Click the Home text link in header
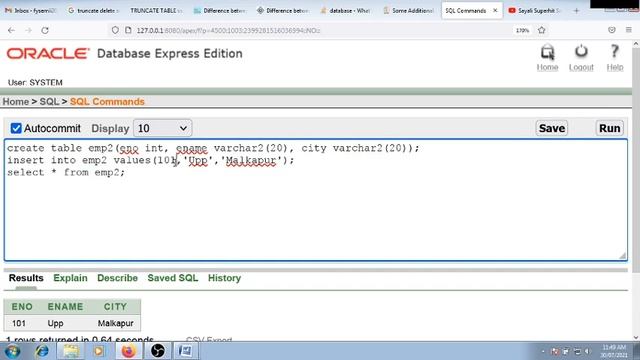 (x=547, y=67)
